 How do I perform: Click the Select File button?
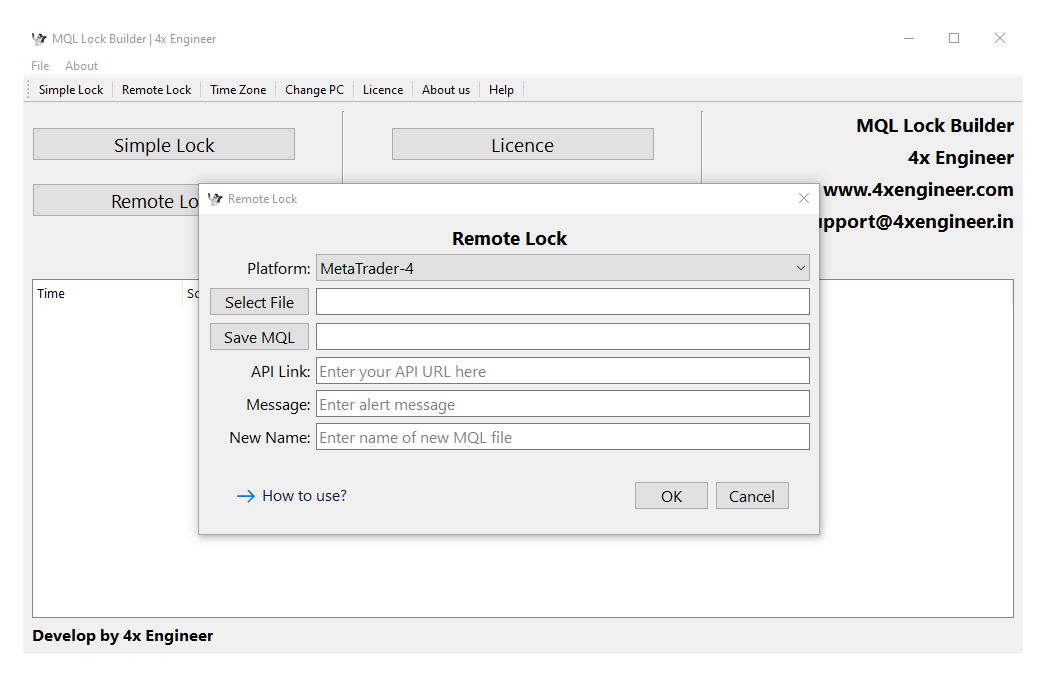coord(259,302)
